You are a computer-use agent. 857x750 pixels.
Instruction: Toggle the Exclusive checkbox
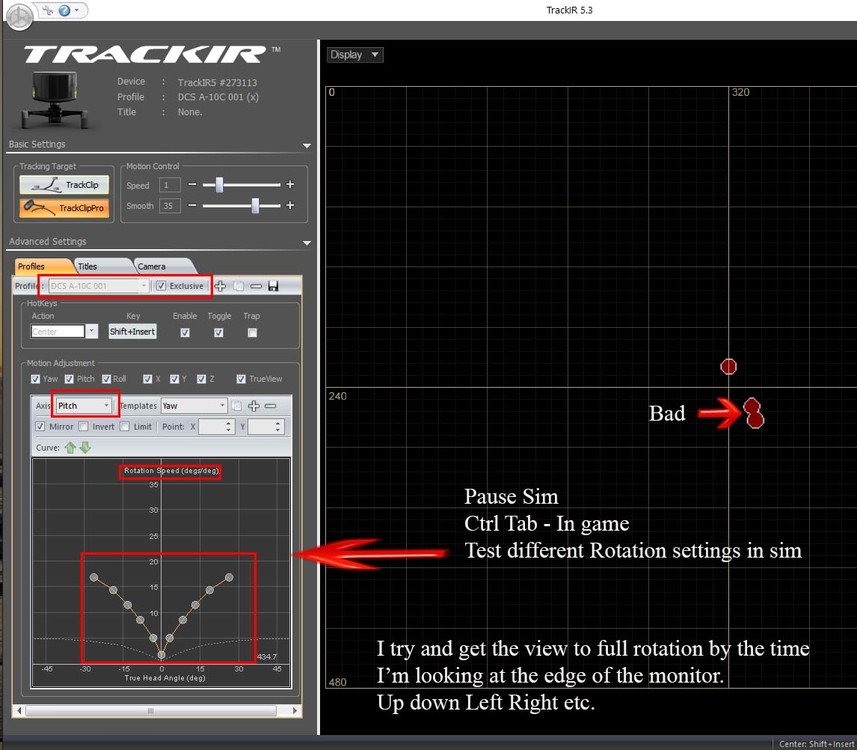(x=161, y=286)
